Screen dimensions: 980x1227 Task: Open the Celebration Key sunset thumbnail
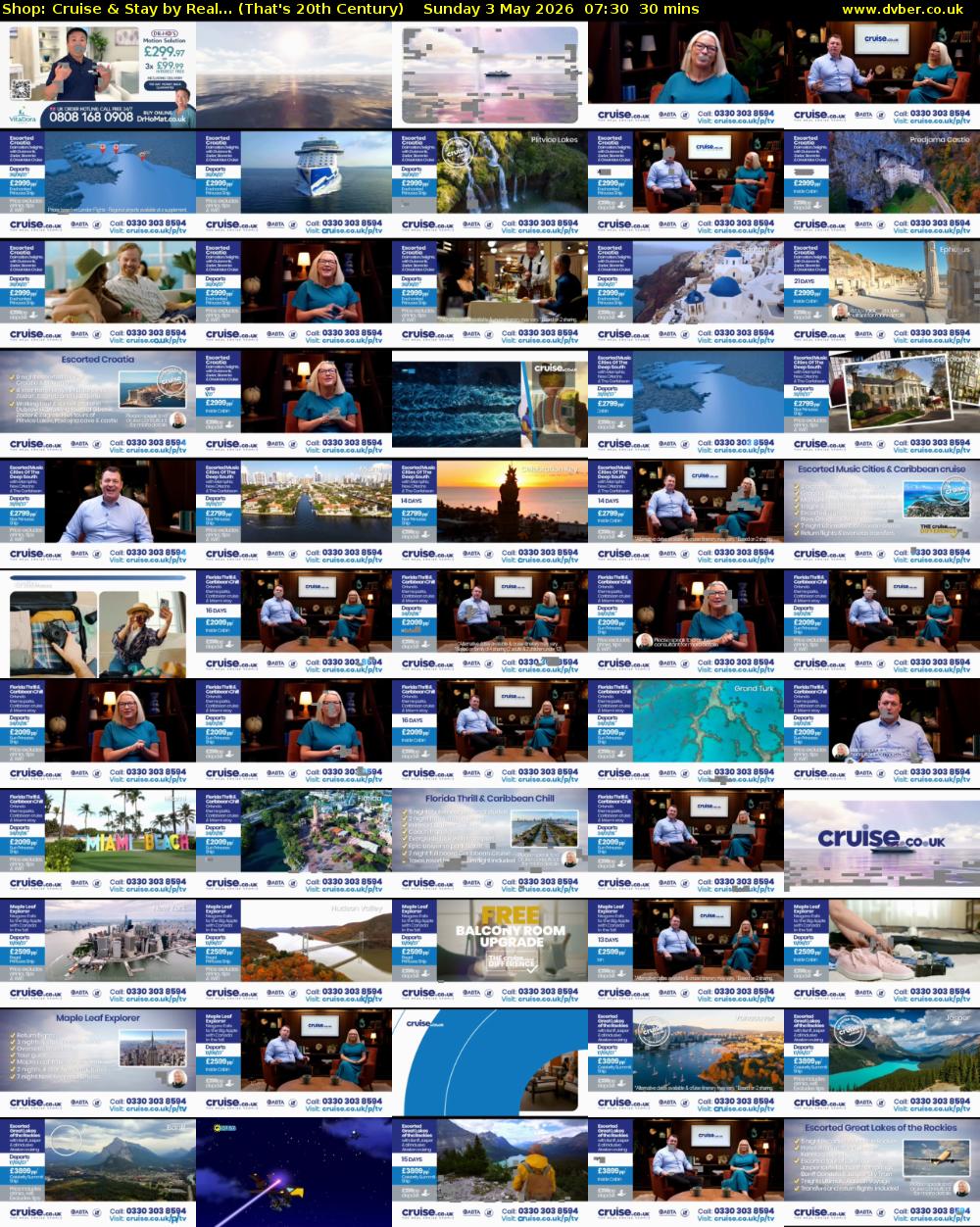pyautogui.click(x=490, y=515)
